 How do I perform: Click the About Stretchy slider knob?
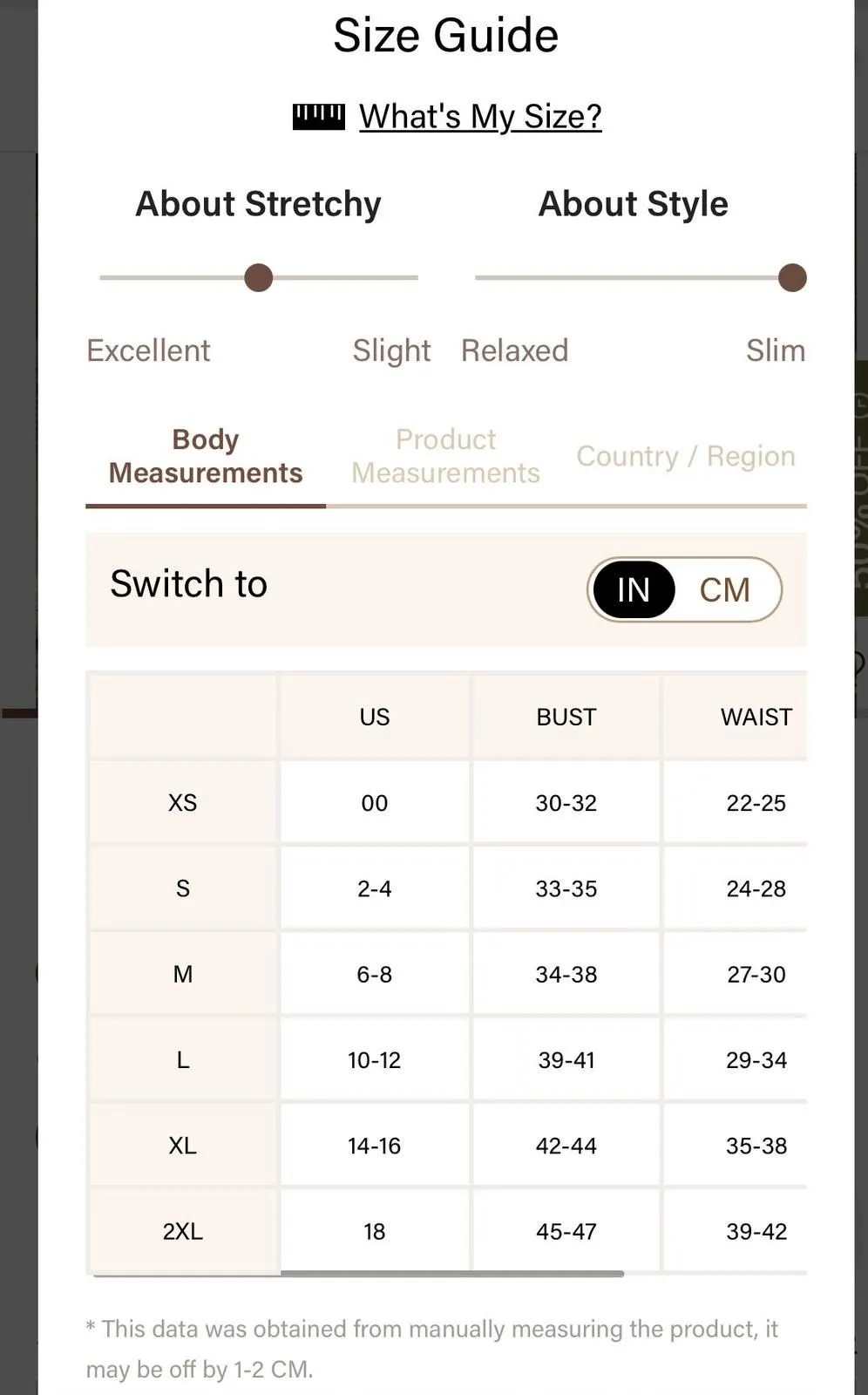[x=259, y=278]
